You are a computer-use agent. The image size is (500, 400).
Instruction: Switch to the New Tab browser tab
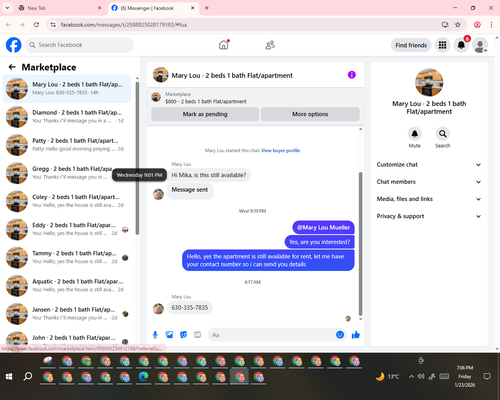60,8
